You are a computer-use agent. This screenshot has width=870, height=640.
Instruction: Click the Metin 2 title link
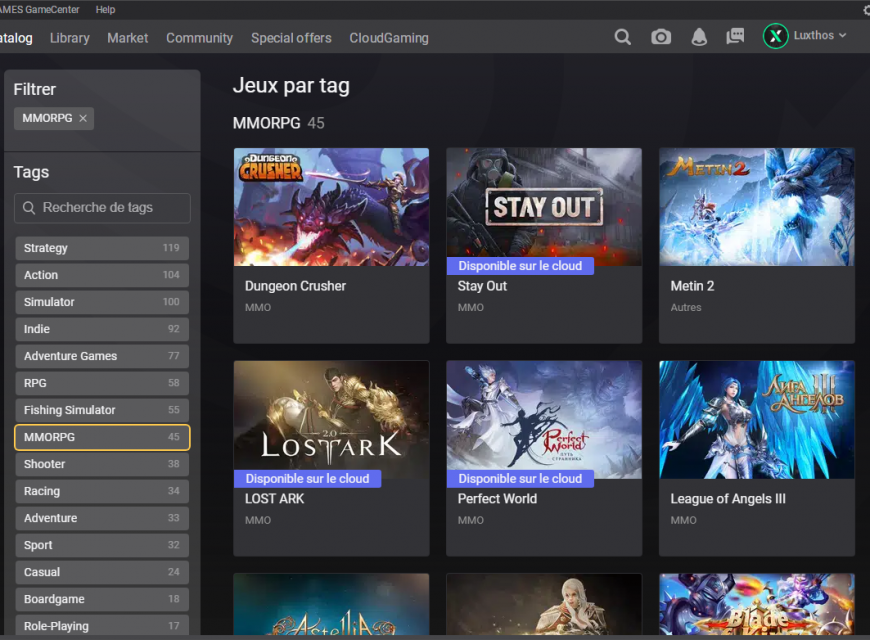click(x=692, y=286)
